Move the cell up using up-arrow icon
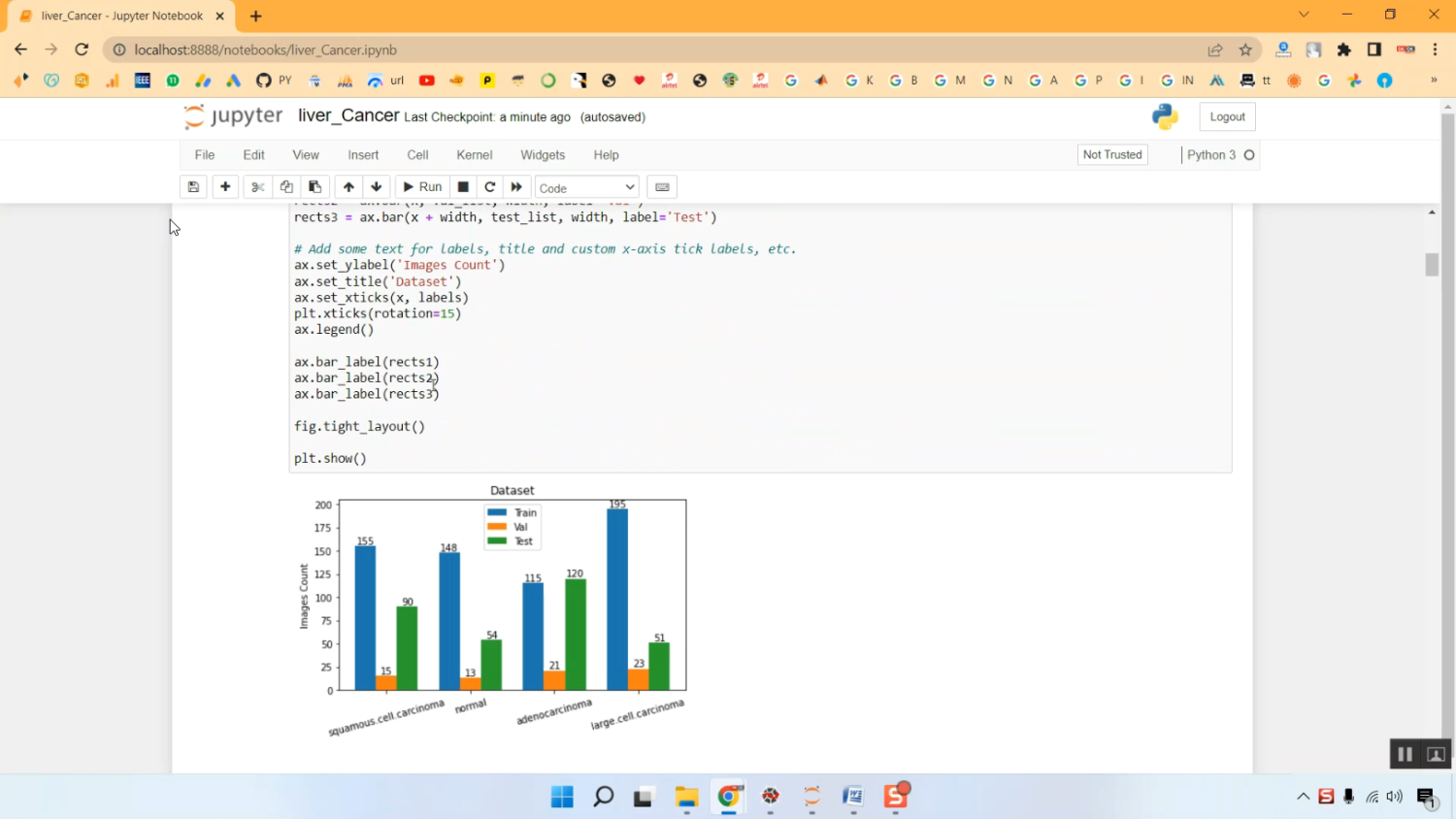The image size is (1456, 819). tap(348, 186)
